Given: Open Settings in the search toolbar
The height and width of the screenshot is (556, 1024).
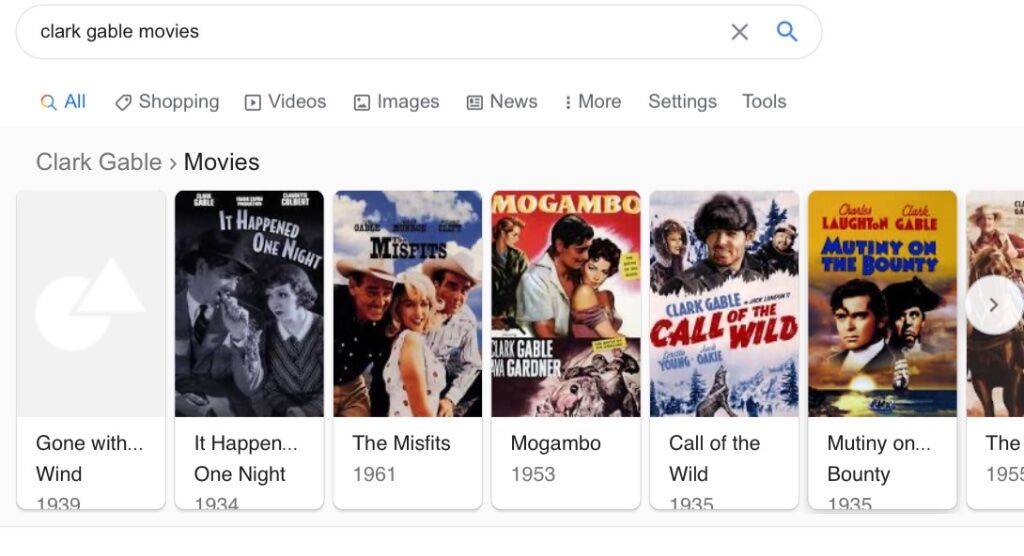Looking at the screenshot, I should pyautogui.click(x=682, y=102).
